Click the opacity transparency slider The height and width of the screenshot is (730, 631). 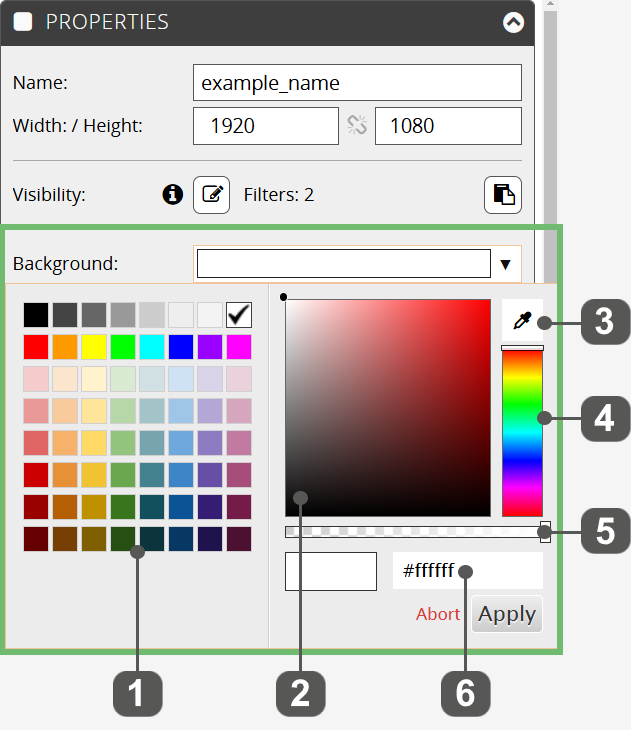(416, 532)
